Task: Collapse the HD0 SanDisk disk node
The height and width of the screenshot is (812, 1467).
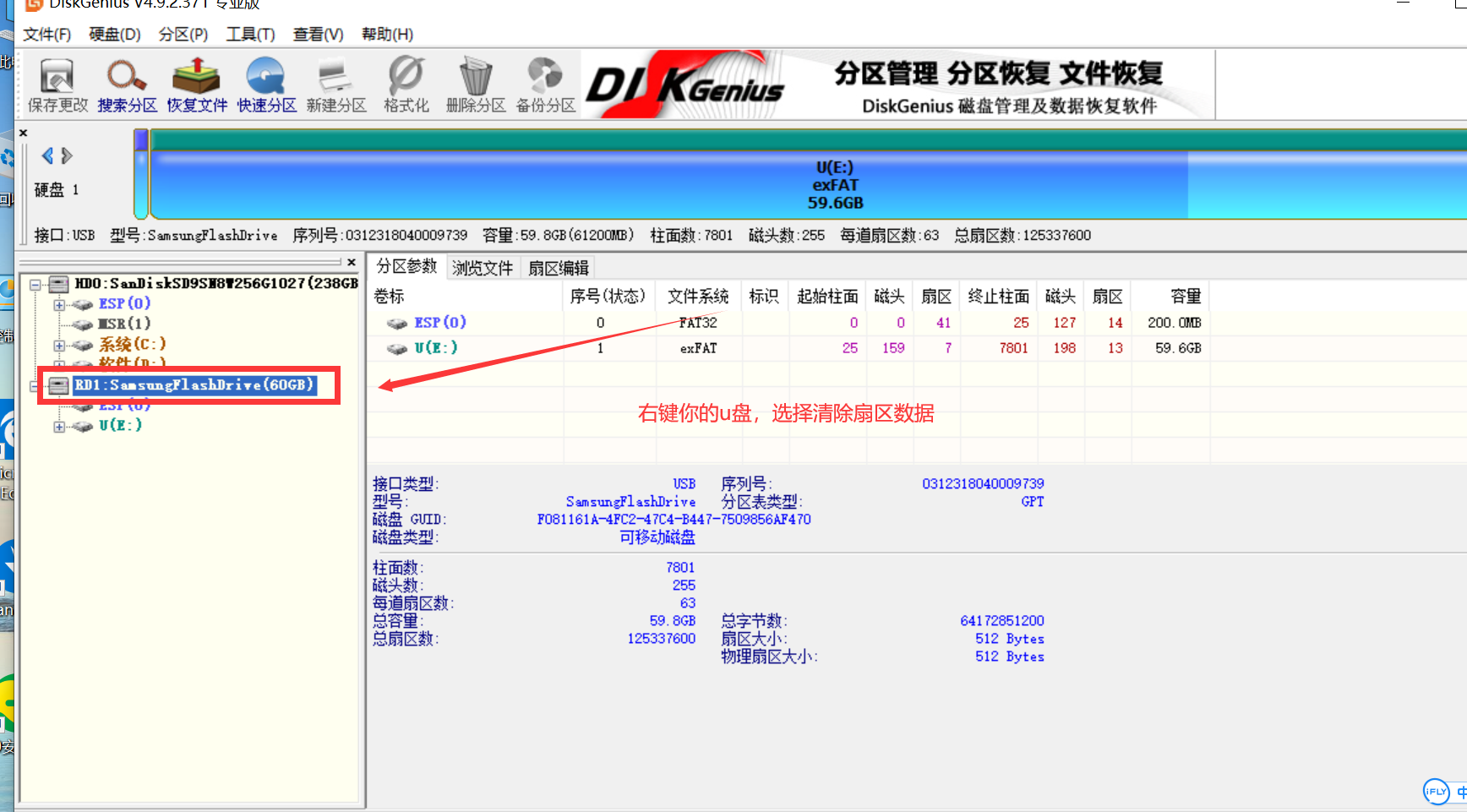Action: pyautogui.click(x=35, y=285)
